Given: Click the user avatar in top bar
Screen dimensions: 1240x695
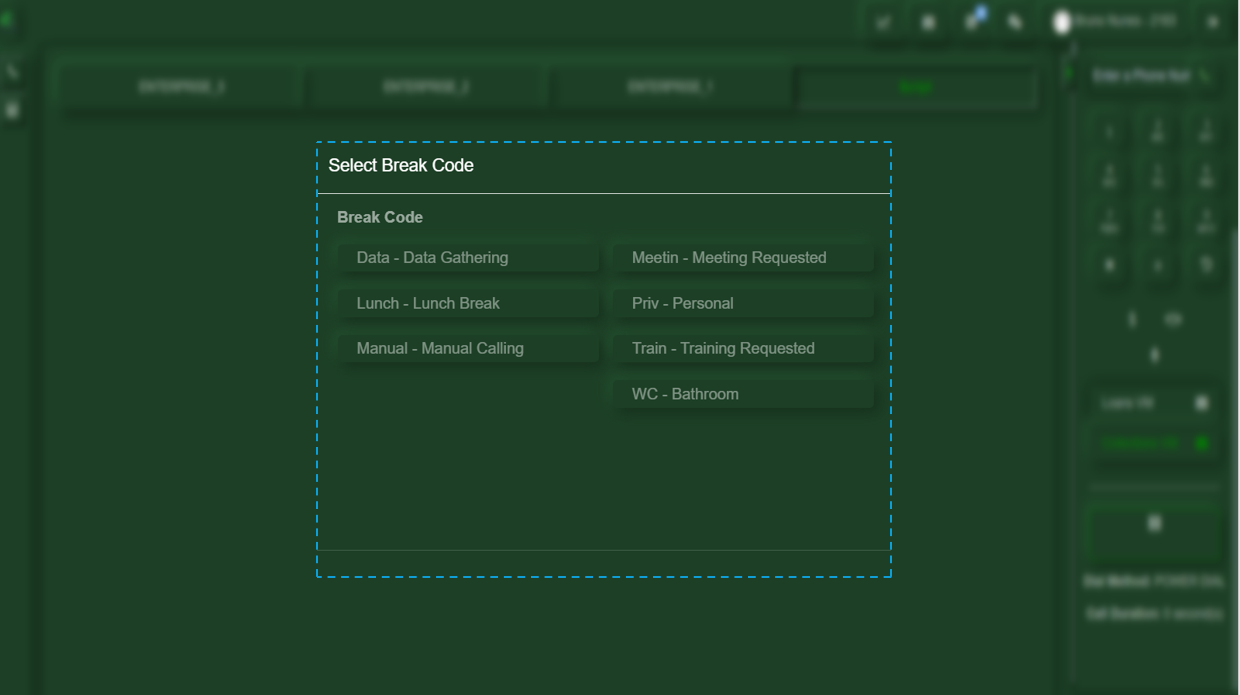Looking at the screenshot, I should (1062, 22).
